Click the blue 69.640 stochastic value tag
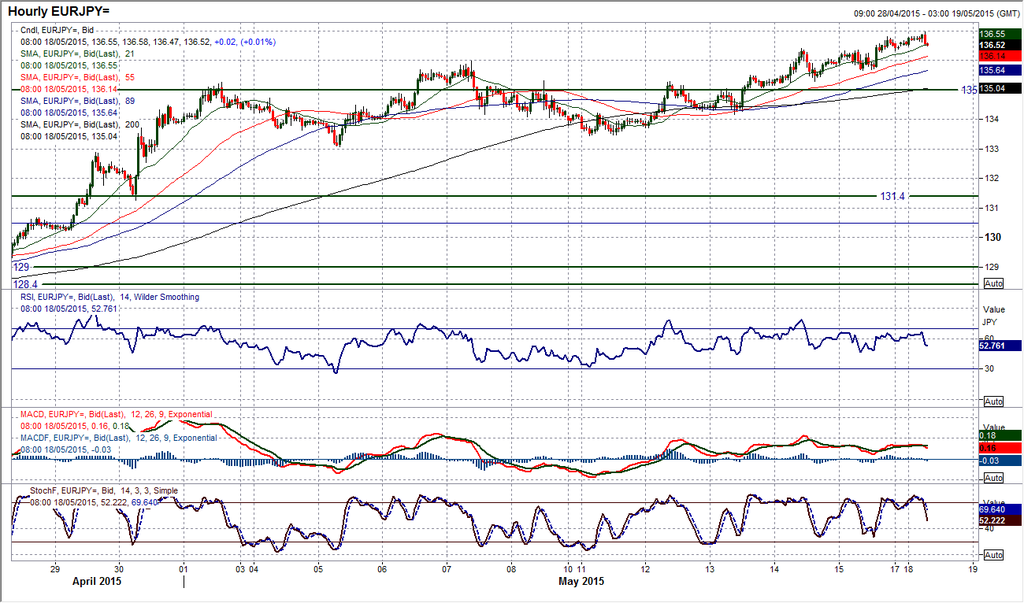The width and height of the screenshot is (1024, 603). click(999, 509)
